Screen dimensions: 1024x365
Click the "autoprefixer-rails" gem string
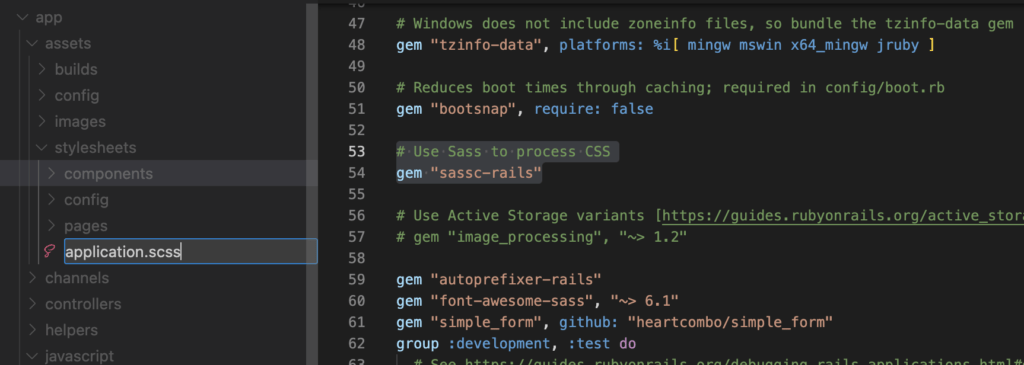click(x=516, y=279)
